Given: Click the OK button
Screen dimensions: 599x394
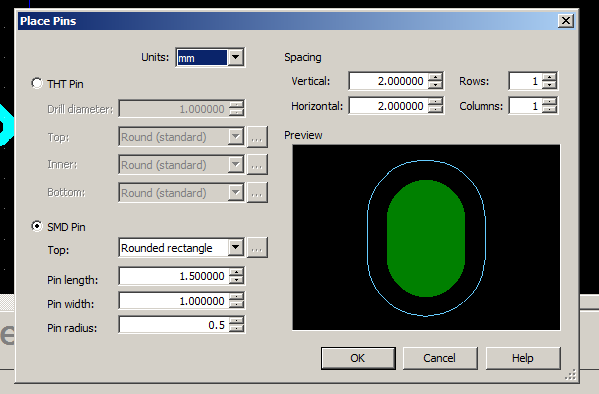Looking at the screenshot, I should point(358,358).
